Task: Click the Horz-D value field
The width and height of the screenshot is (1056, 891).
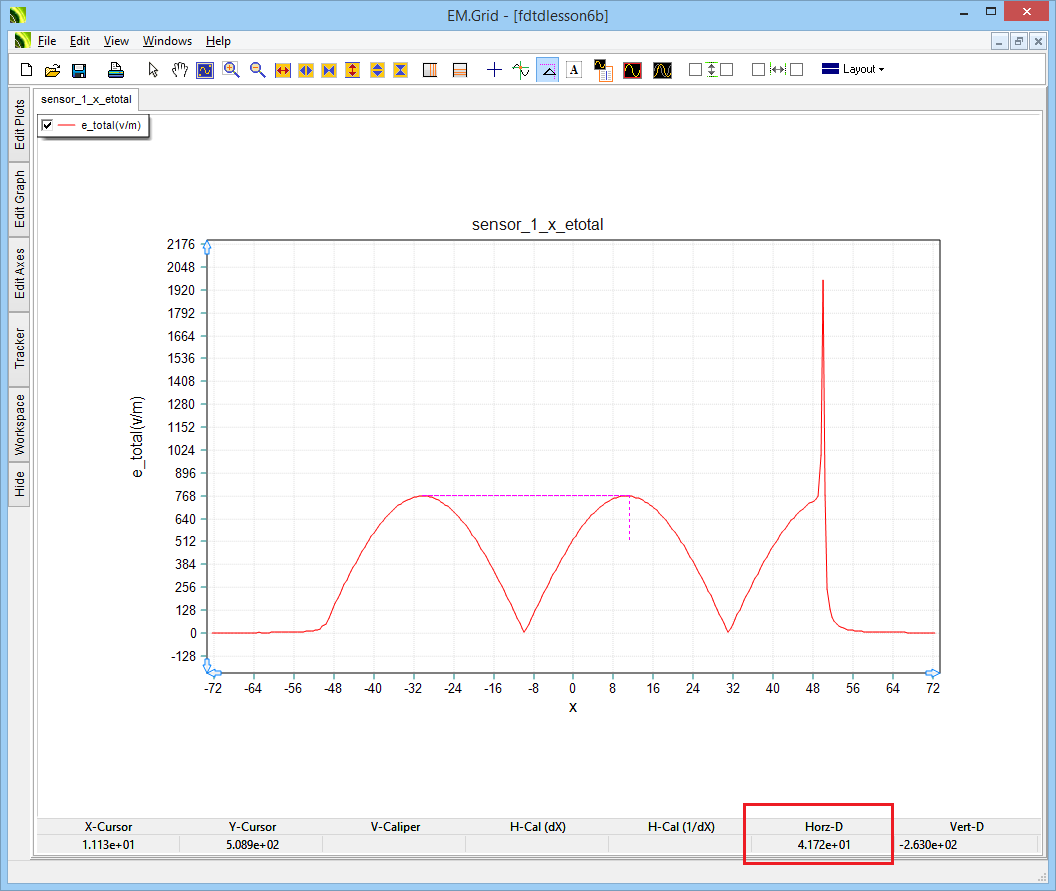Action: click(x=817, y=845)
